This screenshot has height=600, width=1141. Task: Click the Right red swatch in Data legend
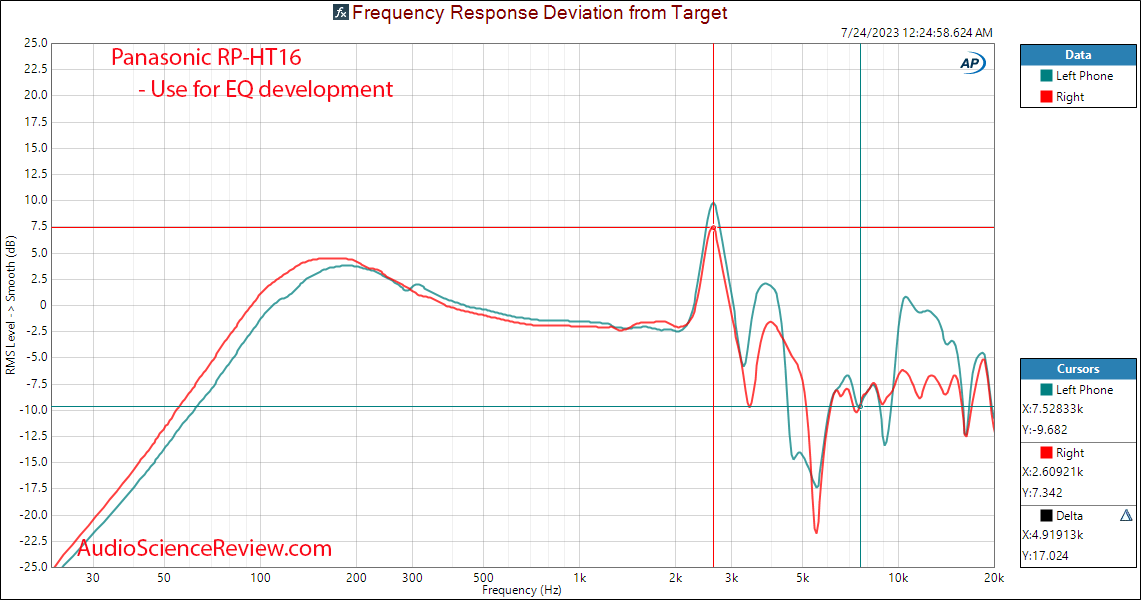1046,97
